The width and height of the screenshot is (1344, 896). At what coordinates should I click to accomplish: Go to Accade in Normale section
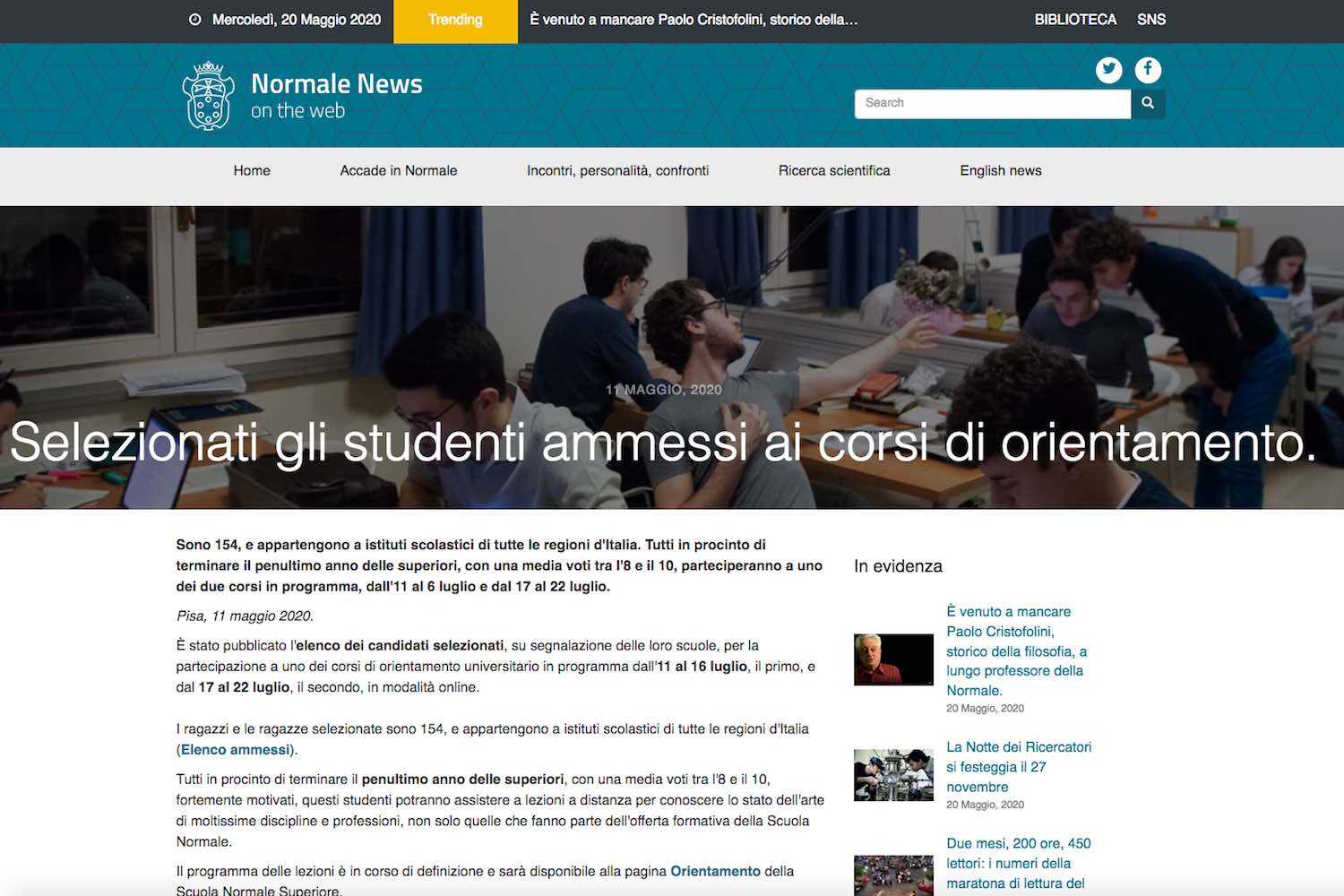[398, 171]
